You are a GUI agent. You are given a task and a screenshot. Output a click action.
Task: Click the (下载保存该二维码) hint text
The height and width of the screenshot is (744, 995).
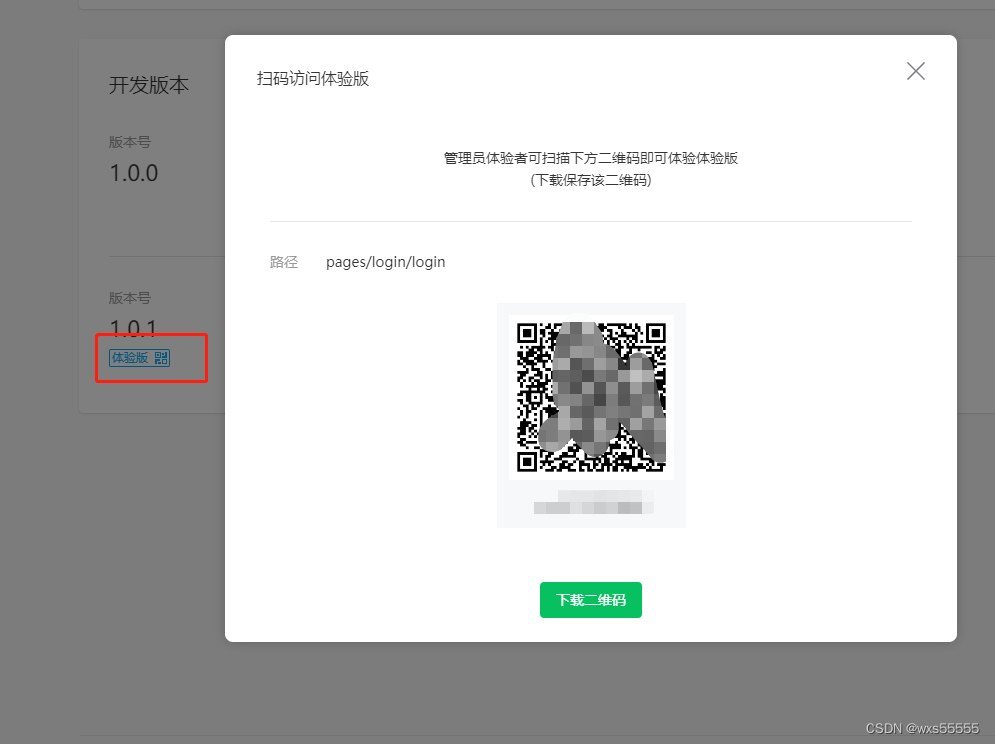[591, 180]
